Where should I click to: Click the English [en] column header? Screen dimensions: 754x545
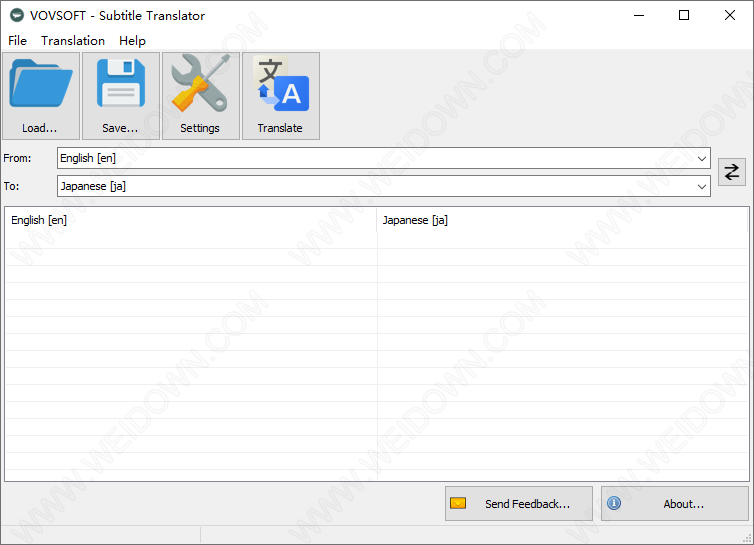(191, 220)
